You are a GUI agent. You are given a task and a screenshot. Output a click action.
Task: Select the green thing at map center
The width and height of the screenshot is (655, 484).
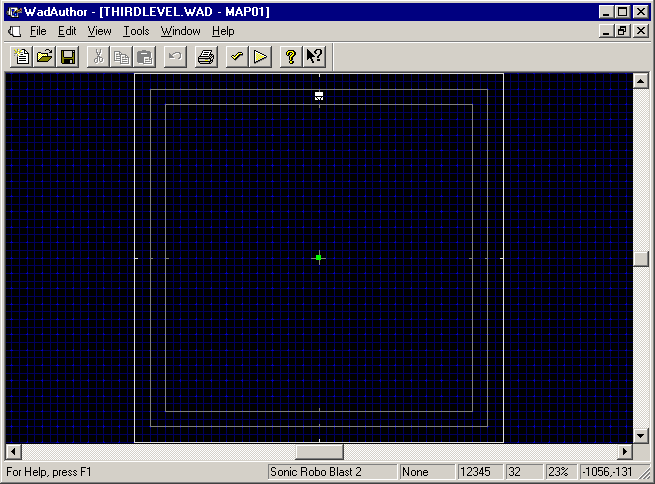pyautogui.click(x=319, y=258)
